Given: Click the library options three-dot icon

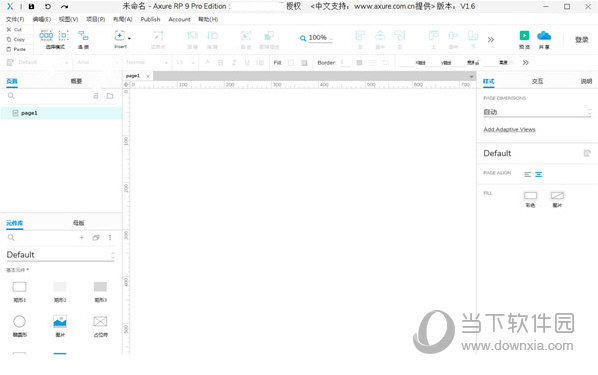Looking at the screenshot, I should click(110, 238).
